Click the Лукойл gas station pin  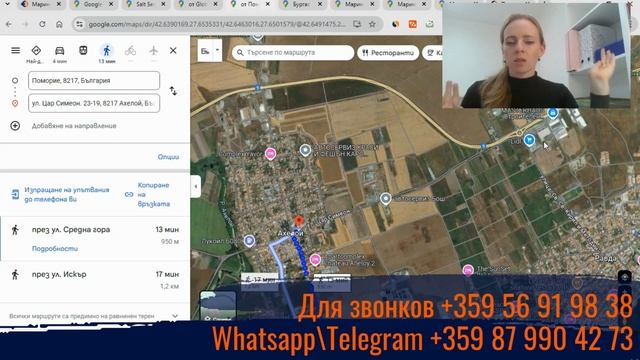pos(249,241)
